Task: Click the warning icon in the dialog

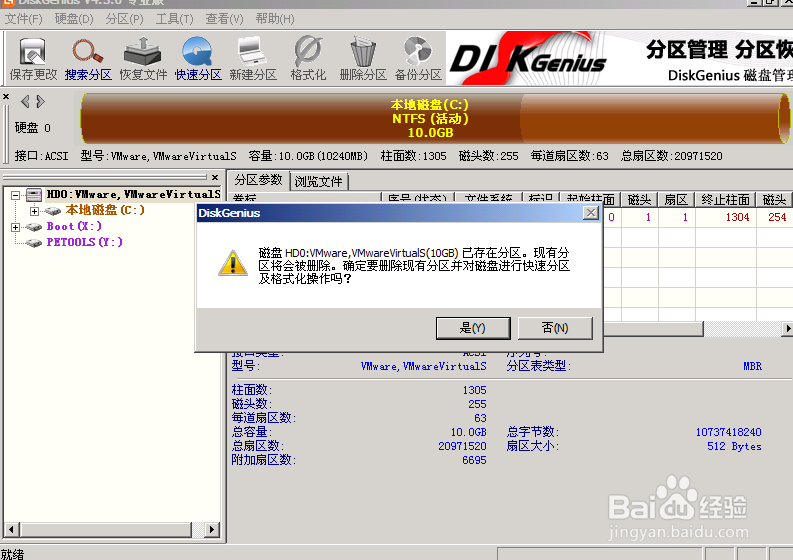Action: click(233, 263)
